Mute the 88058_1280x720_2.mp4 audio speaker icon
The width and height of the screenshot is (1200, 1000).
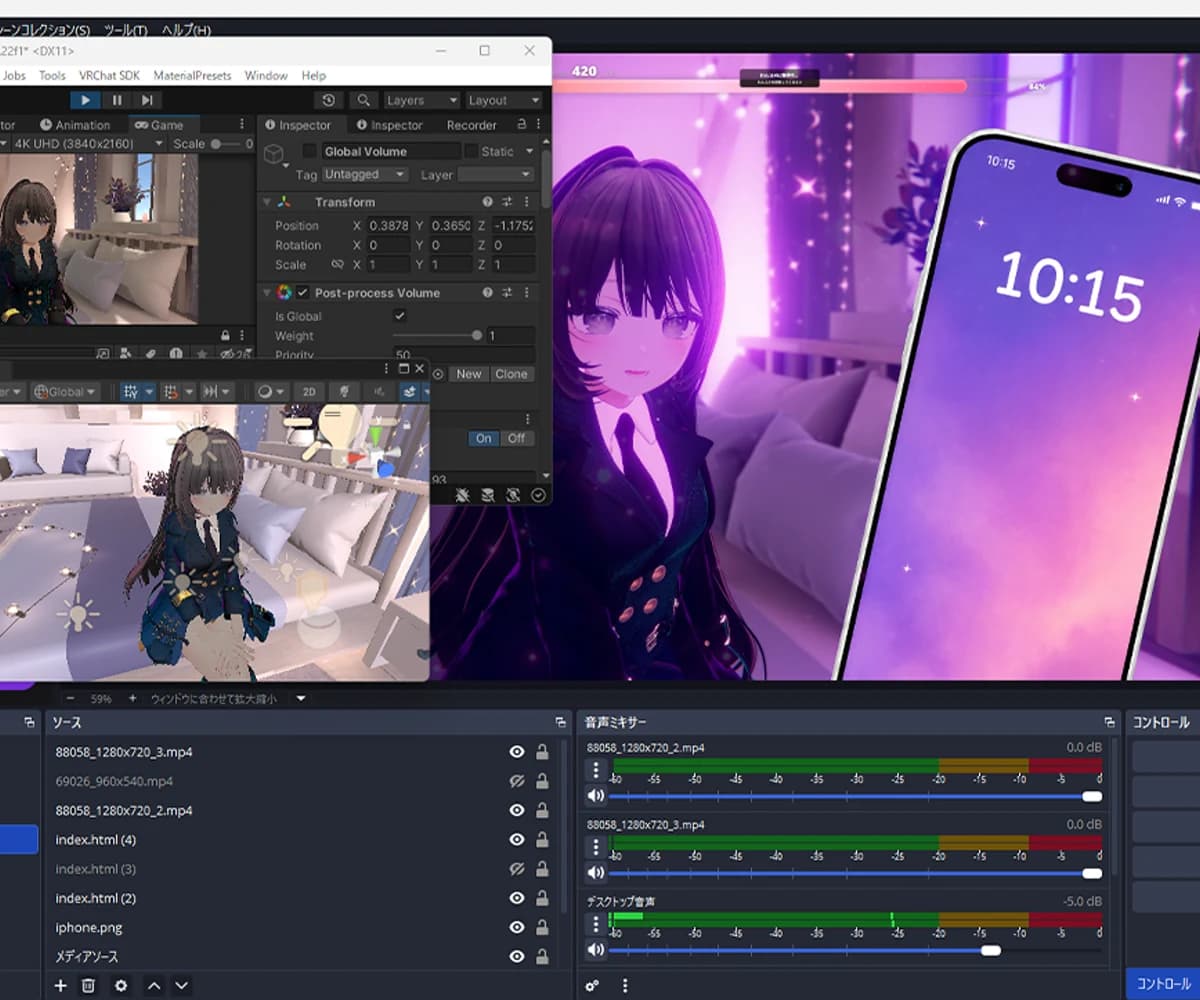[596, 796]
